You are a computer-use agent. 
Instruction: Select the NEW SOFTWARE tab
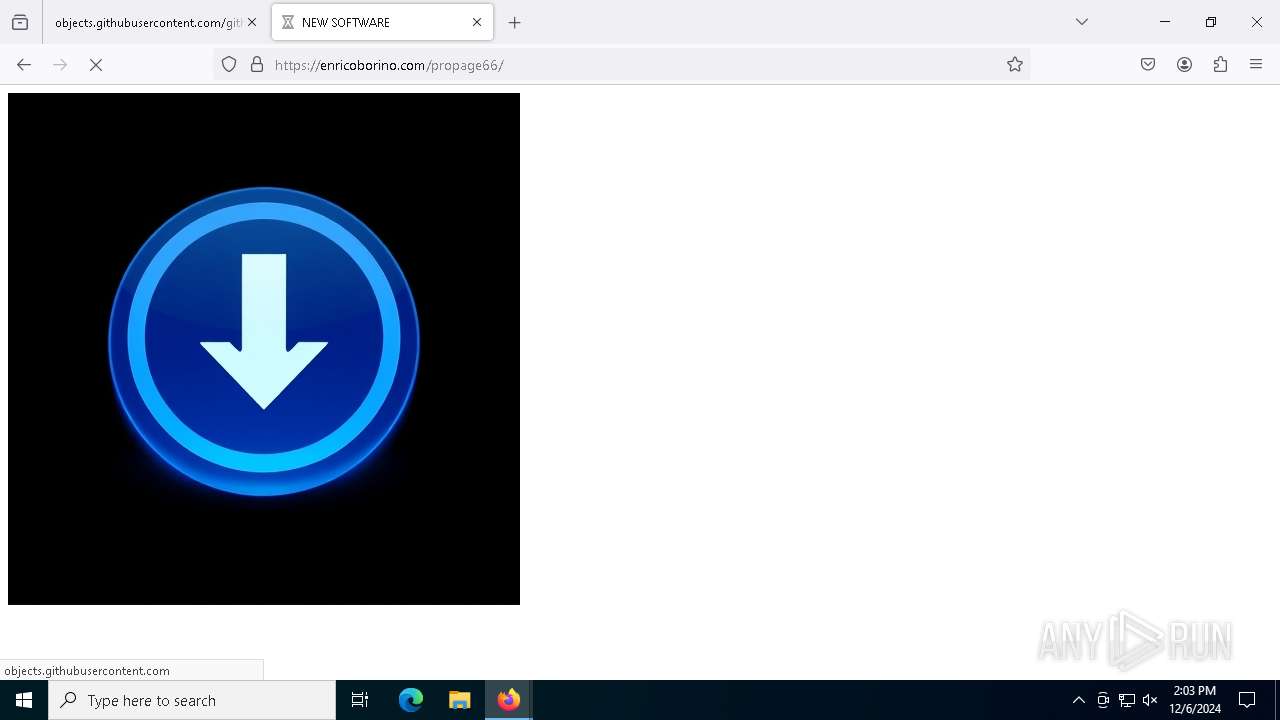382,22
